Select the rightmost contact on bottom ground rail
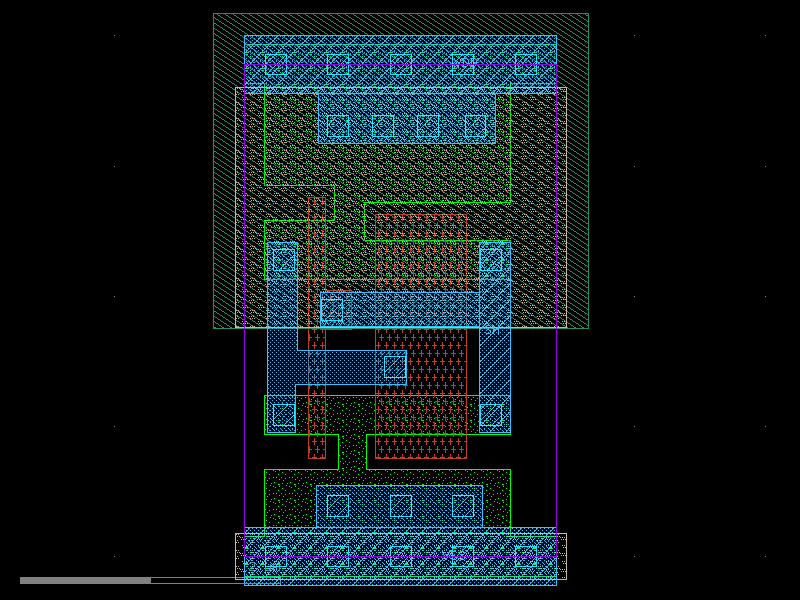The width and height of the screenshot is (800, 600). point(526,556)
